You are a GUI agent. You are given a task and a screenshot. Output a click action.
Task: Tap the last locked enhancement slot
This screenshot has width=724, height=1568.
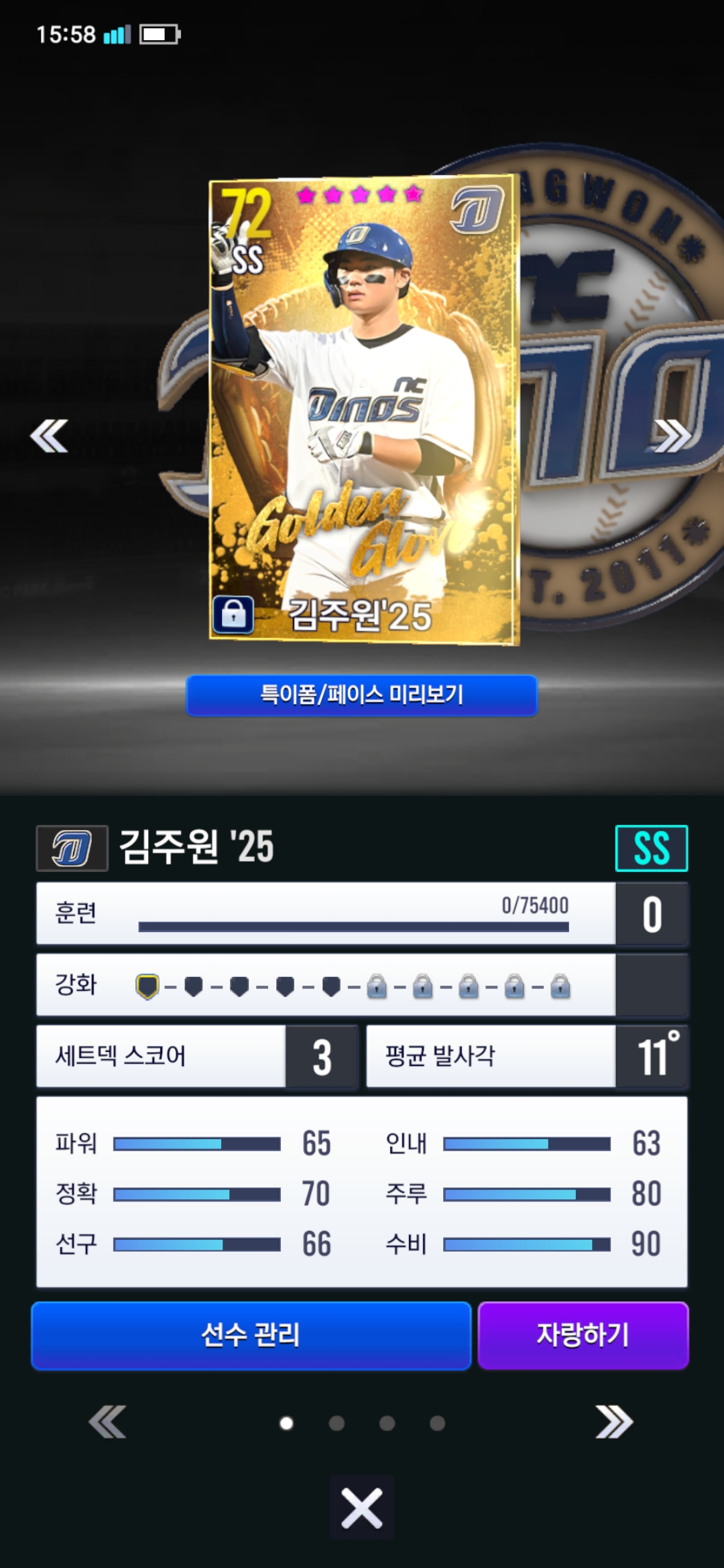pyautogui.click(x=560, y=986)
